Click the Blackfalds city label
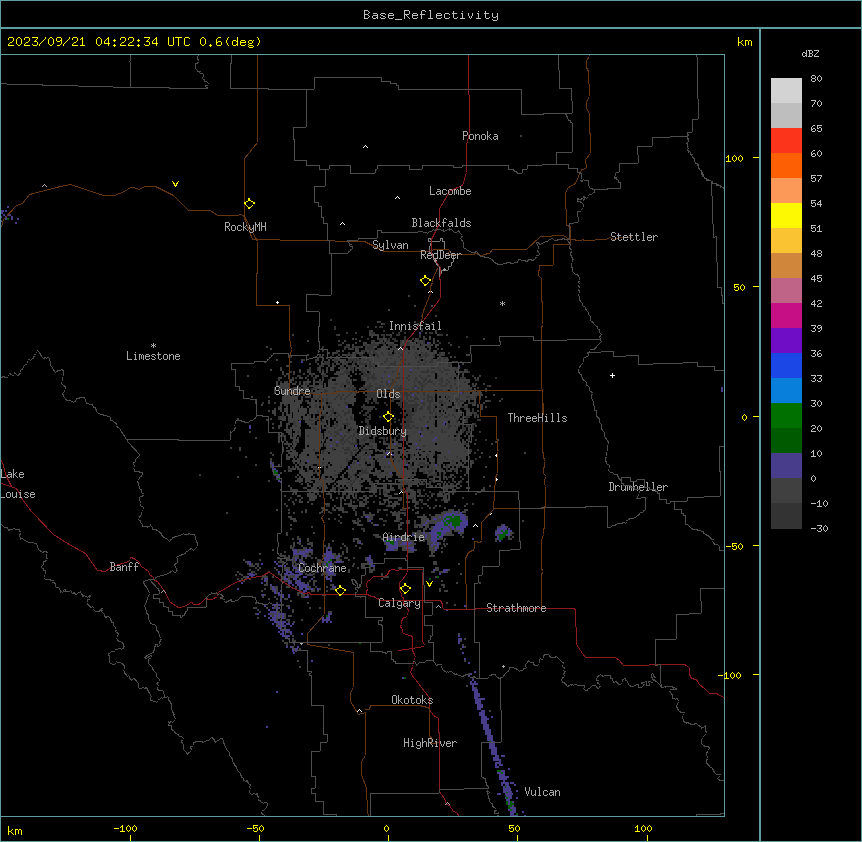 (x=441, y=223)
